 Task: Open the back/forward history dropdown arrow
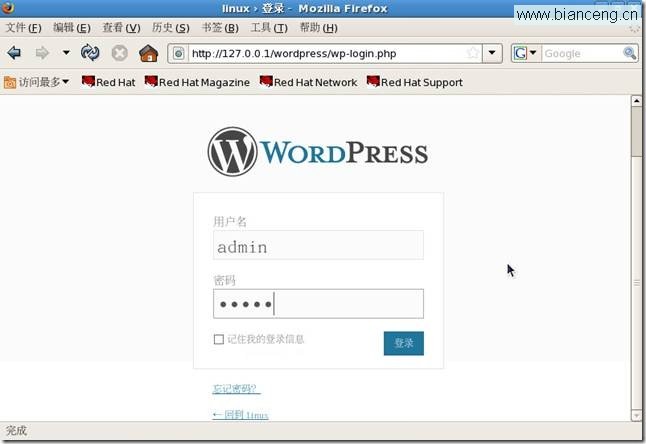(x=66, y=53)
